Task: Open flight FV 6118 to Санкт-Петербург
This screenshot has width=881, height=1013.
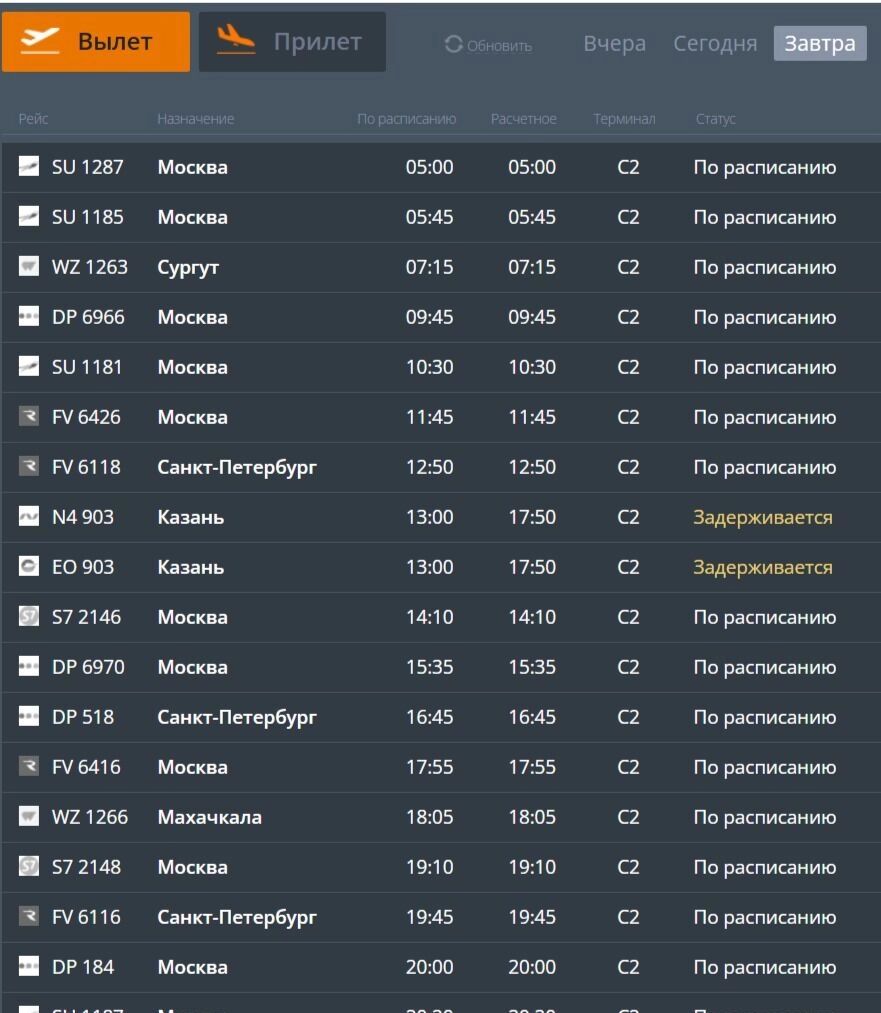Action: pyautogui.click(x=237, y=467)
